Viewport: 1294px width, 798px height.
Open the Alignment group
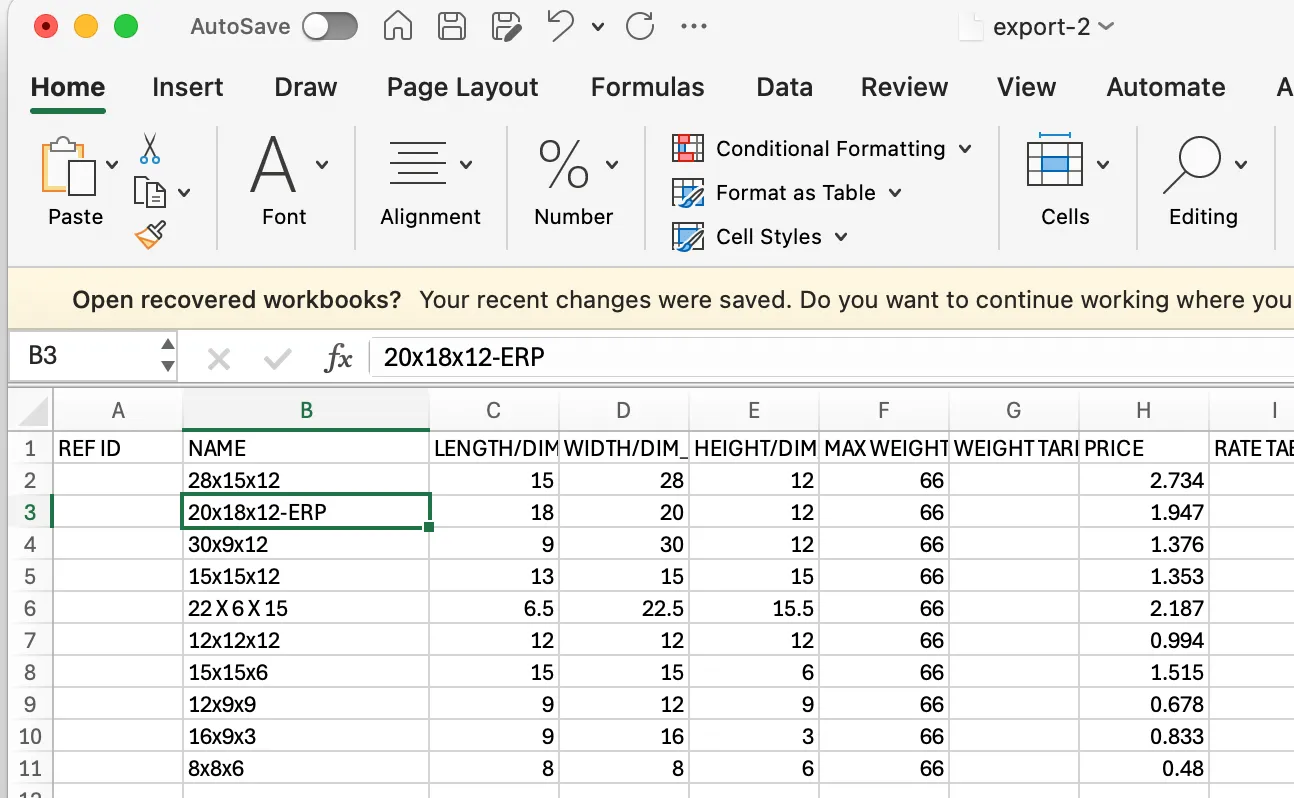click(430, 181)
